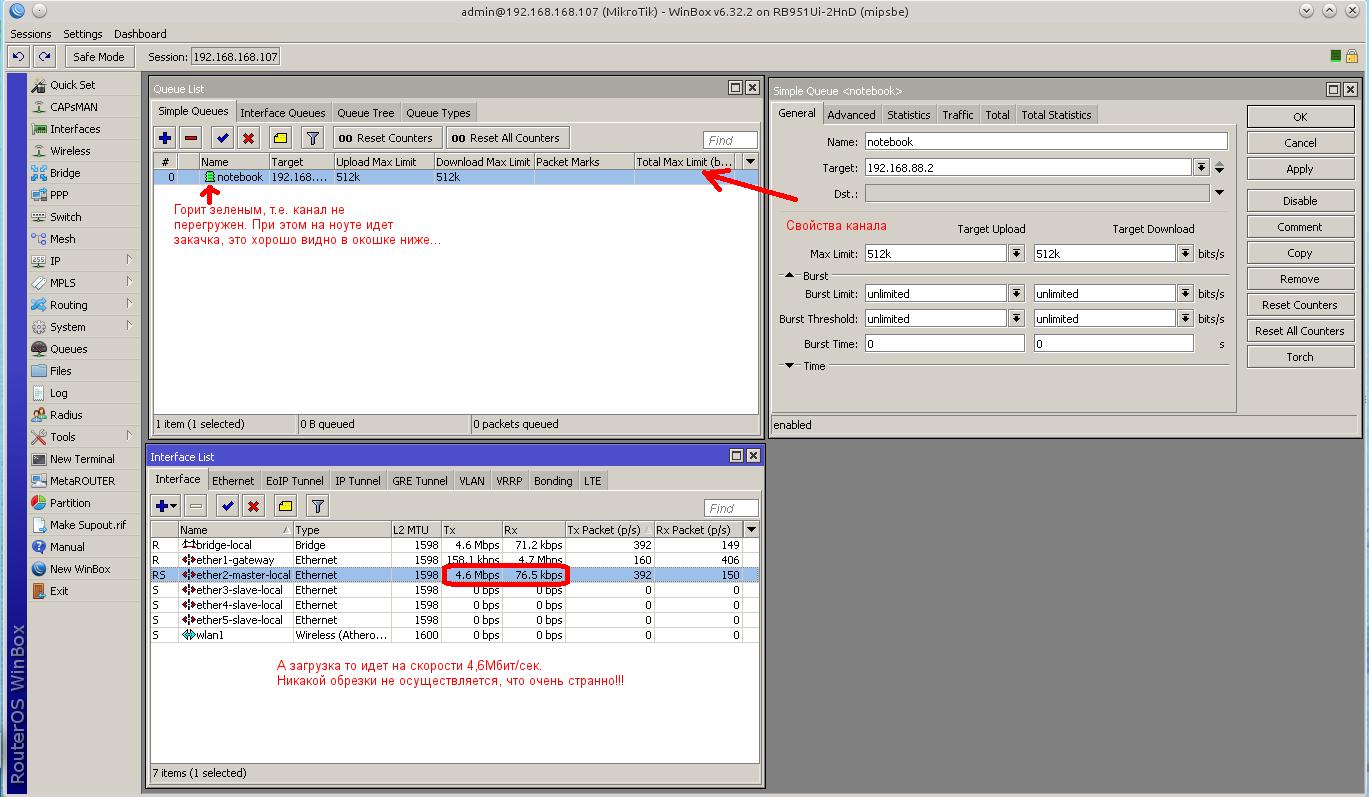Collapse the Burst section
This screenshot has height=797, width=1369.
pyautogui.click(x=790, y=276)
